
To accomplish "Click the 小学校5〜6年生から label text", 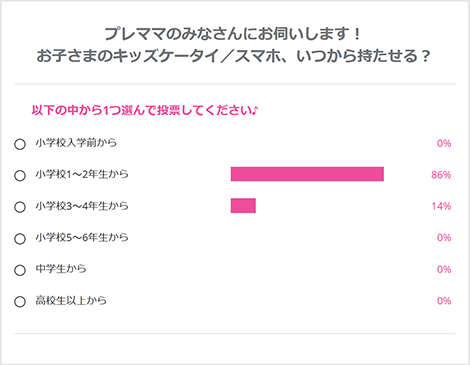I will pos(82,237).
